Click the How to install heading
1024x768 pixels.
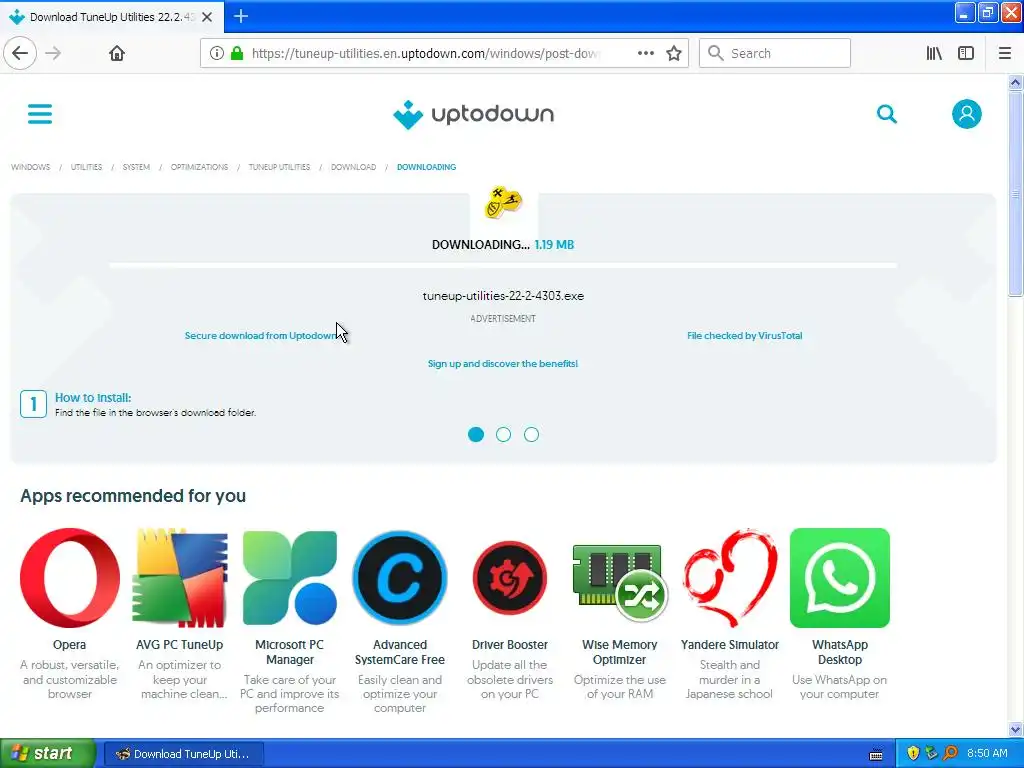93,398
